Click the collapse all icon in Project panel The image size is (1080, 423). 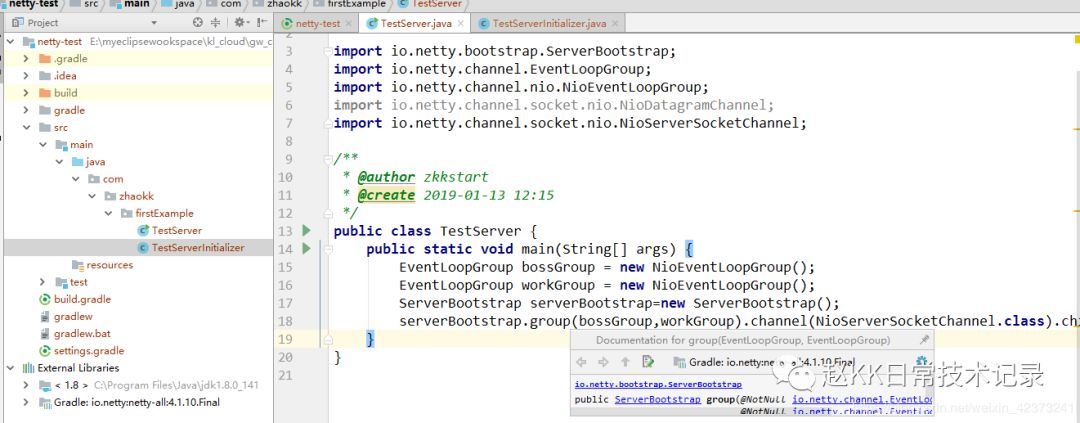(x=216, y=23)
